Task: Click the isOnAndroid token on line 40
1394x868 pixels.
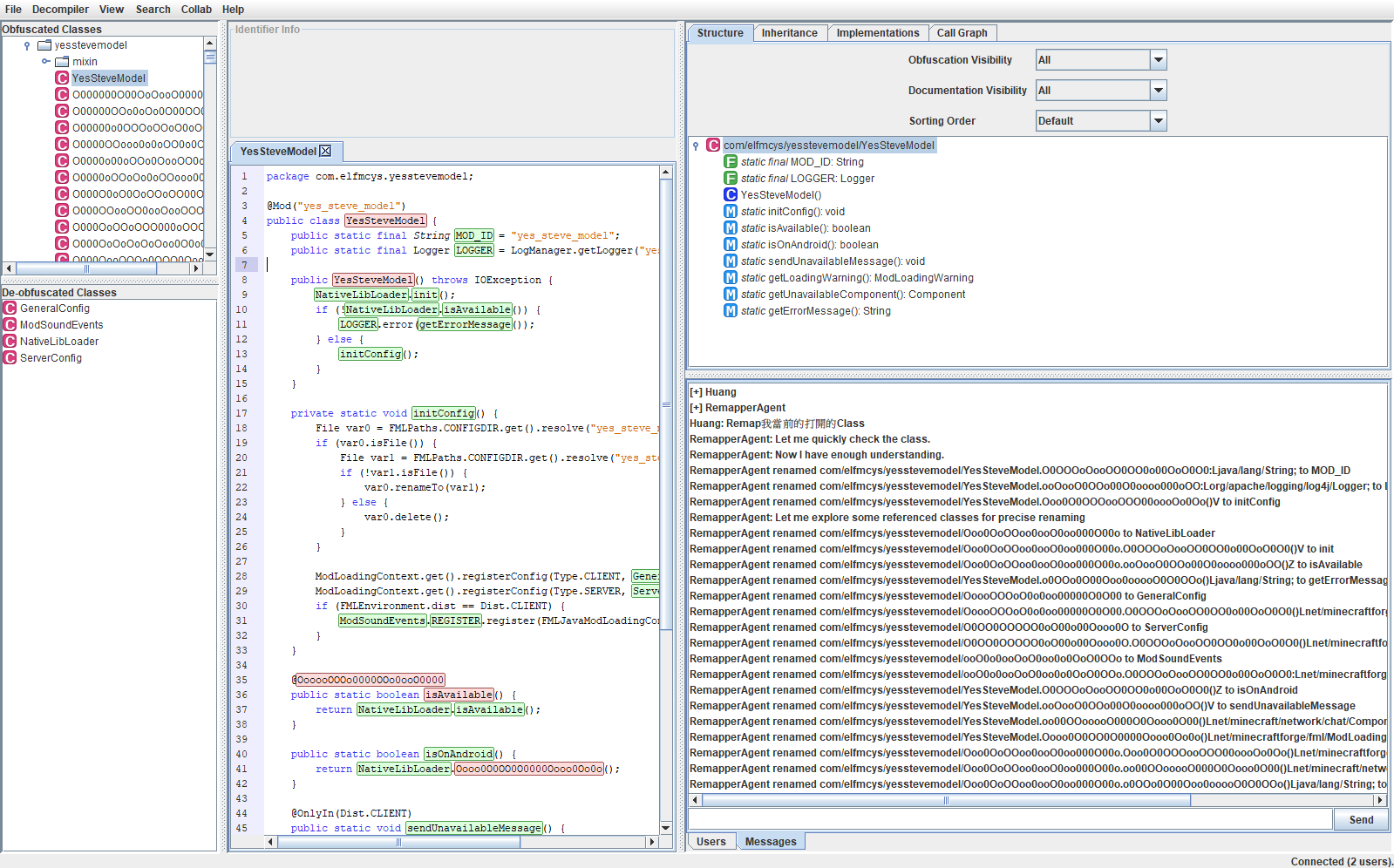Action: click(459, 754)
